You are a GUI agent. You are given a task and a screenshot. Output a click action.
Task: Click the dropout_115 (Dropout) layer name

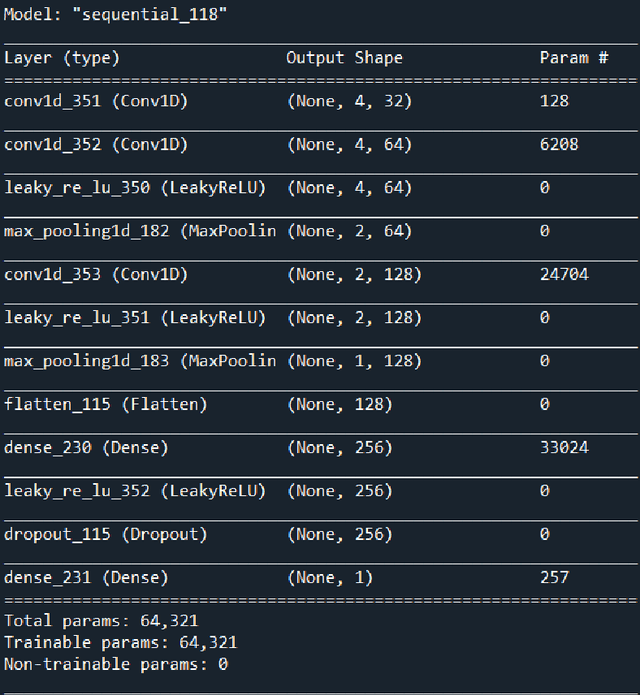coord(105,534)
